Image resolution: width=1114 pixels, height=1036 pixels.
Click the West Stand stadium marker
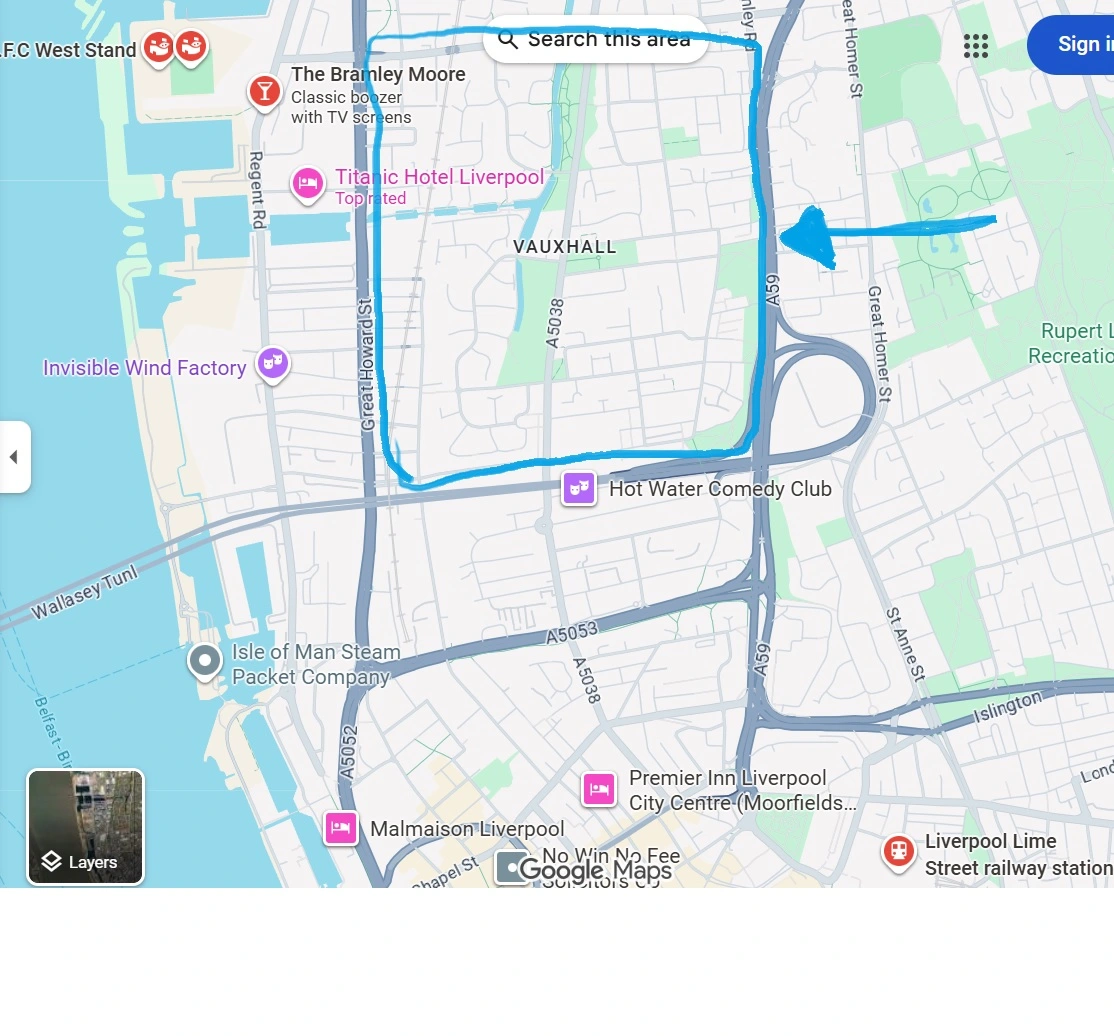point(158,48)
